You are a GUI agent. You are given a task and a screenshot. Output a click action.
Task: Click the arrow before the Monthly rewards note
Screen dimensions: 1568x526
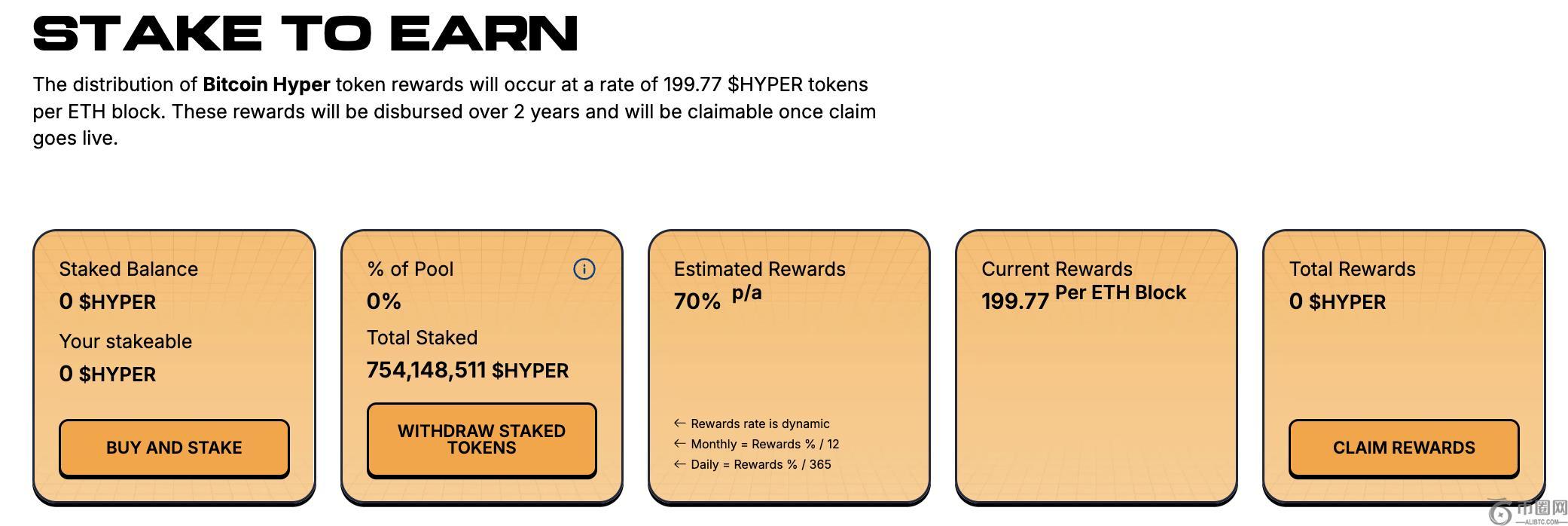click(679, 444)
